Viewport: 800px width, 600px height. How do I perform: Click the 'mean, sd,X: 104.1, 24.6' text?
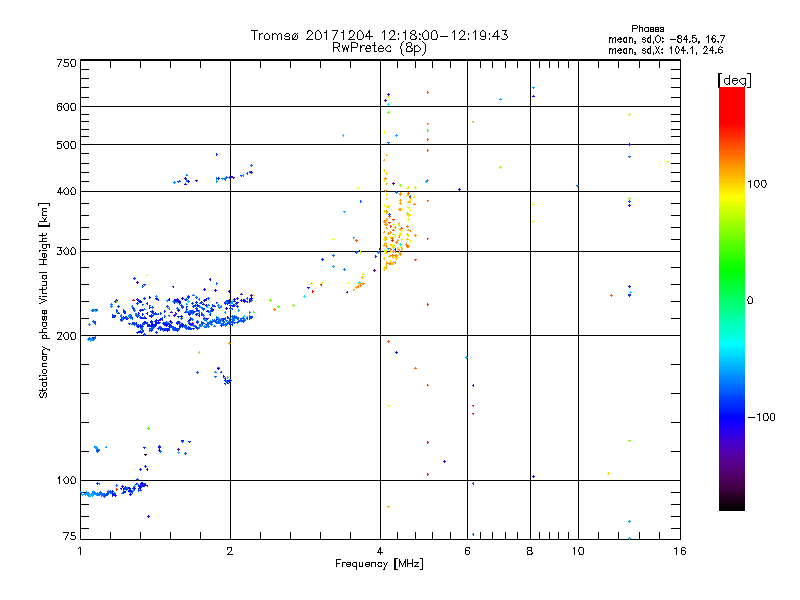(x=665, y=50)
